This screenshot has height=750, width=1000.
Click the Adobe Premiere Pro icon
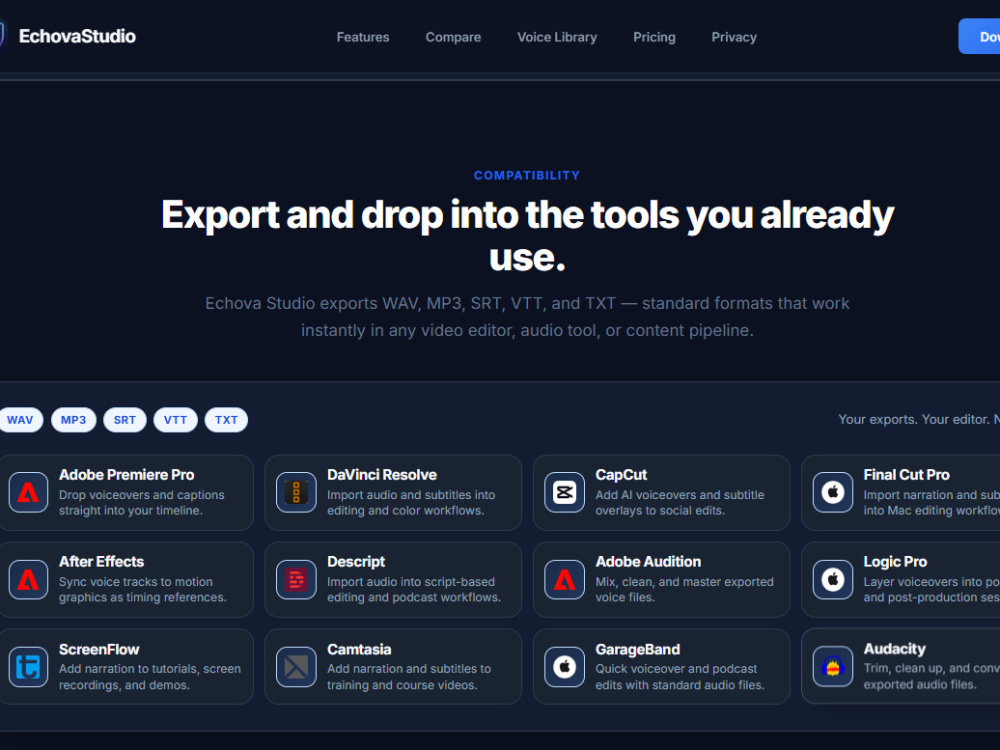tap(28, 492)
